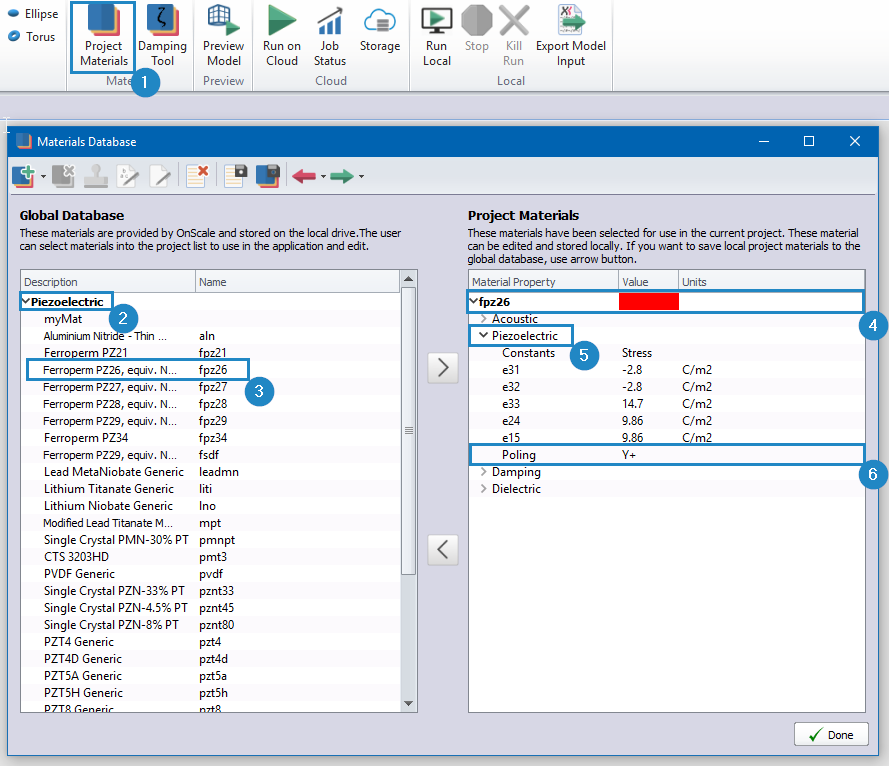Select Ferroperm PZ21 material
The width and height of the screenshot is (889, 766).
(210, 353)
